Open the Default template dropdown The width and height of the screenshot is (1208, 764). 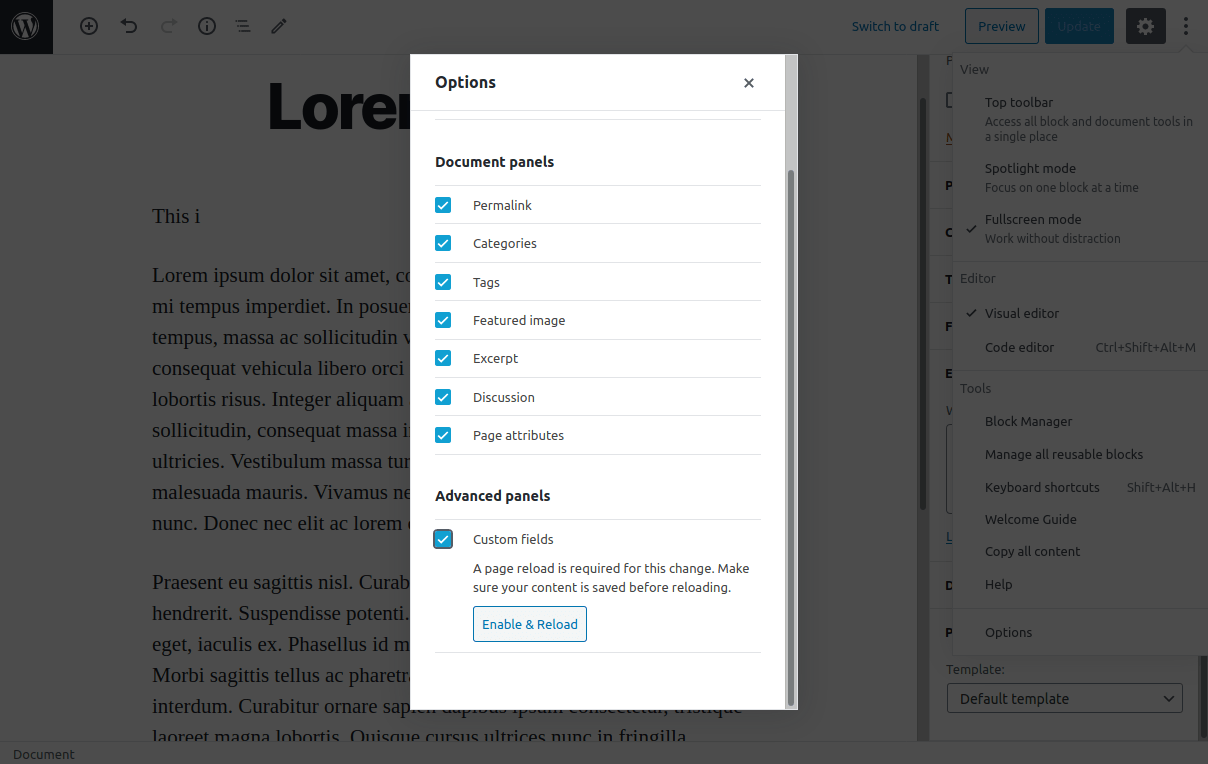point(1064,699)
